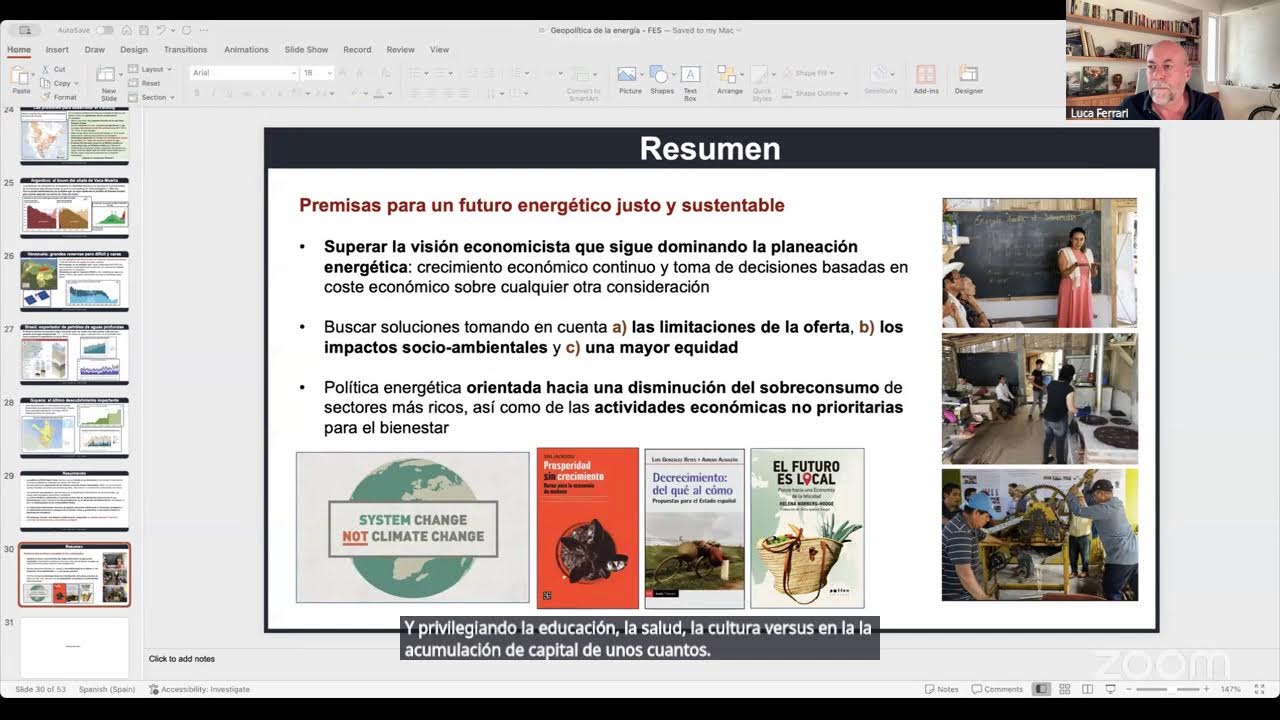The height and width of the screenshot is (720, 1280).
Task: Open the Arial font name combo box
Action: tap(244, 73)
